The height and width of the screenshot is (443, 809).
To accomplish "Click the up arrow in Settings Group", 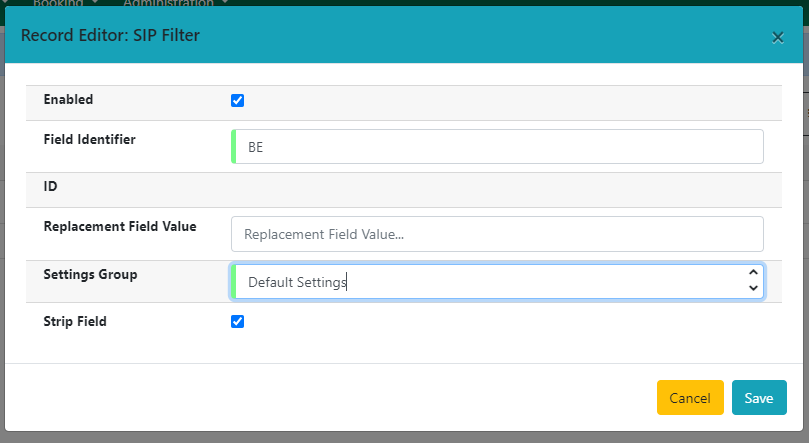I will 753,273.
